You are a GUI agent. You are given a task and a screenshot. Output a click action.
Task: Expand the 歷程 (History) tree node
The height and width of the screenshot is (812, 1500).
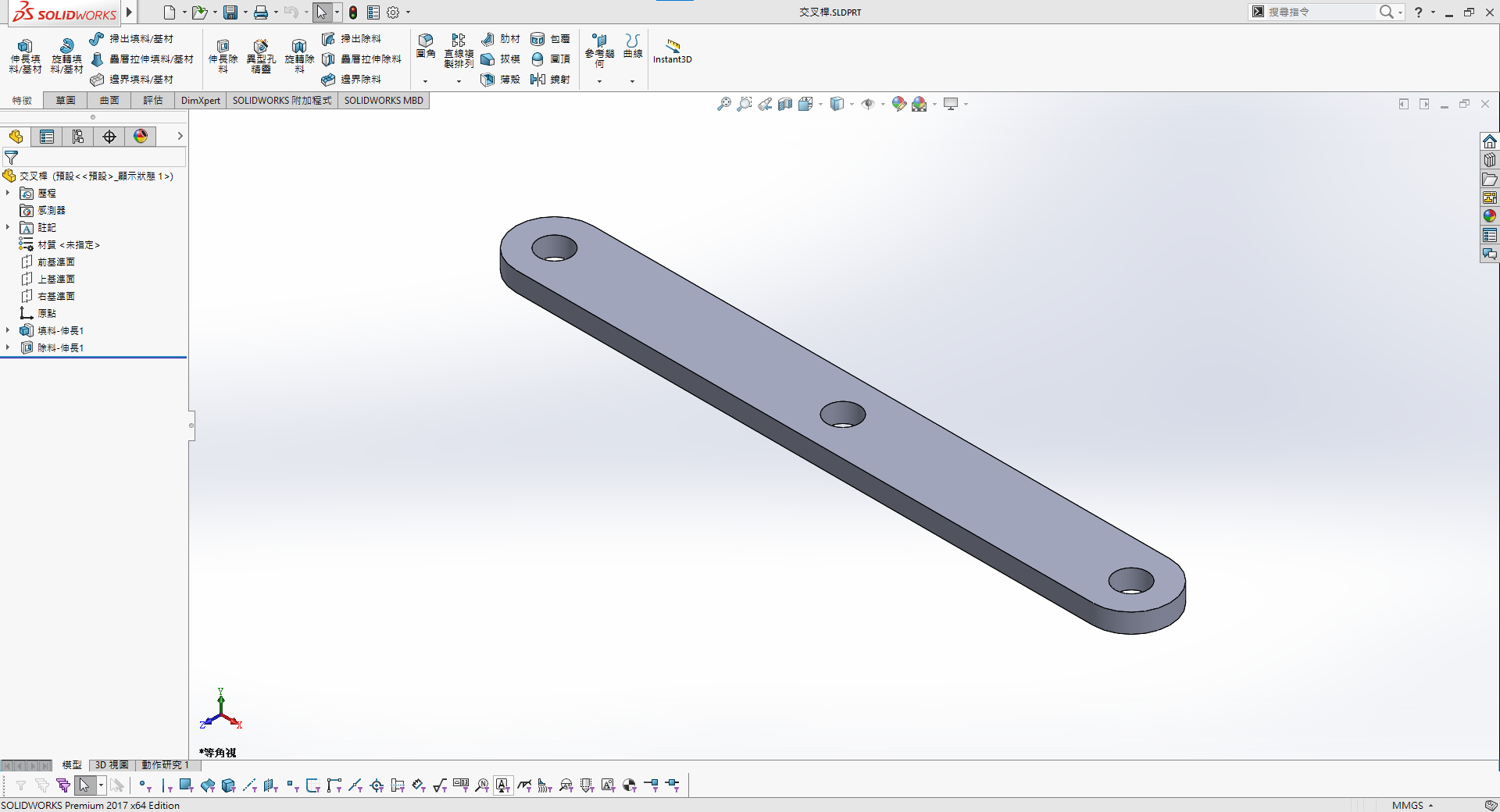(8, 193)
